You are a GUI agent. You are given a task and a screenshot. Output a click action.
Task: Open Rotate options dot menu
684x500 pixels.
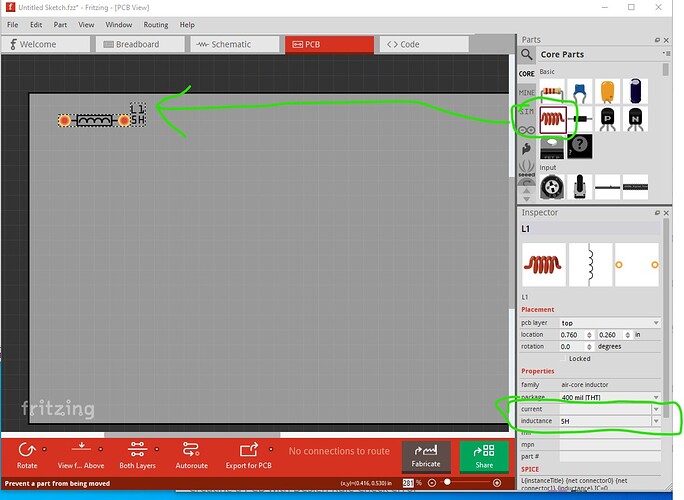[x=44, y=449]
